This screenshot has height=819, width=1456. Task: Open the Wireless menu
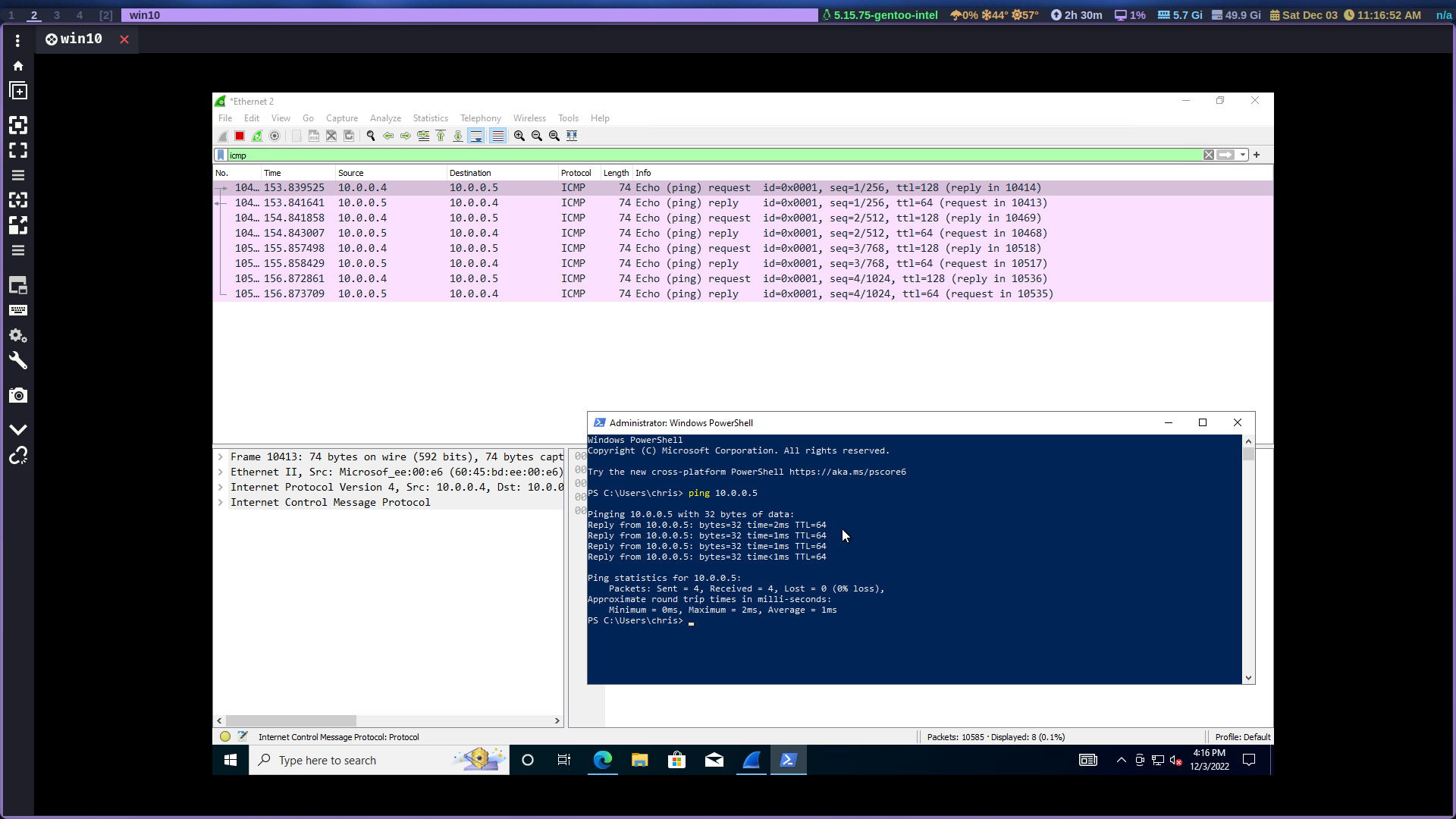point(529,118)
